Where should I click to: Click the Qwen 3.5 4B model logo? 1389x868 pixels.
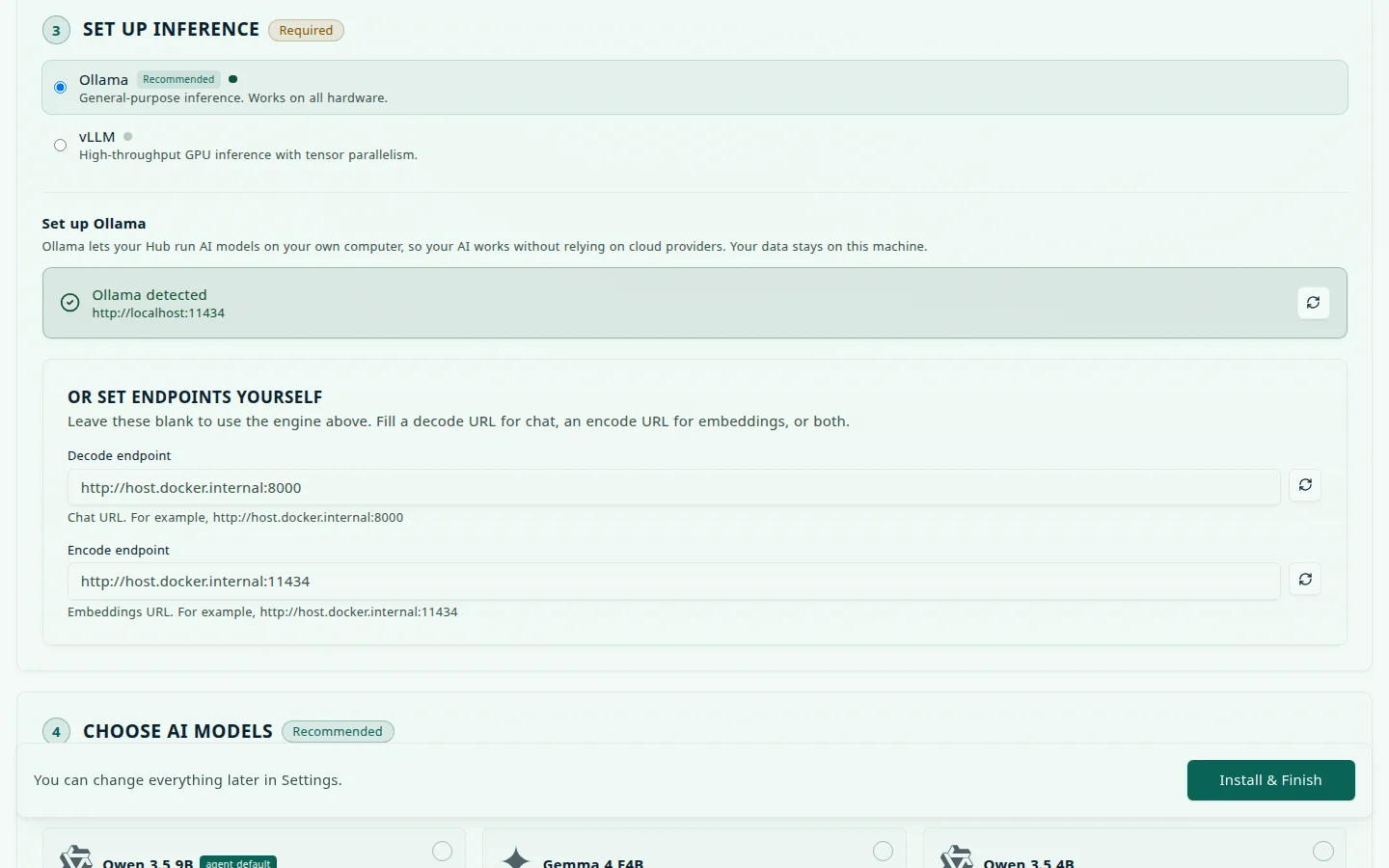pyautogui.click(x=957, y=858)
